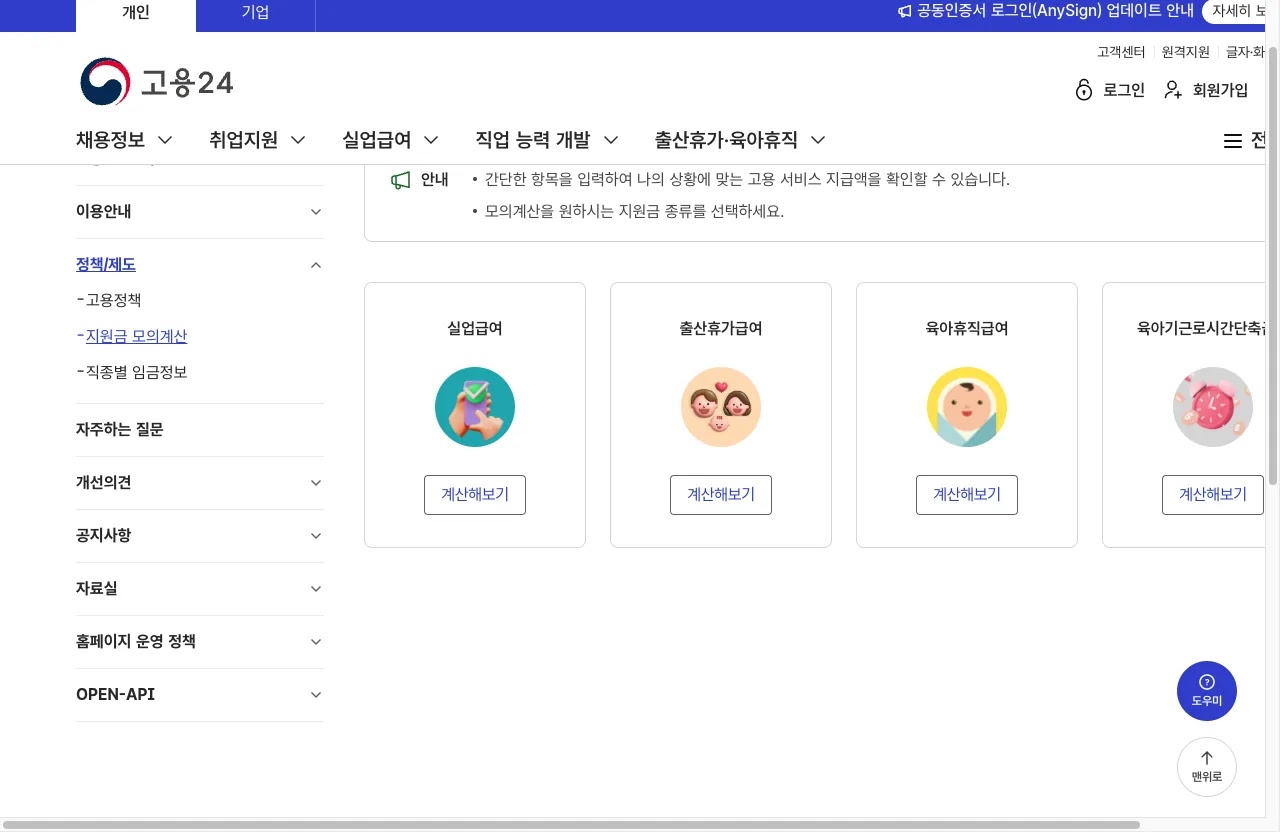Image resolution: width=1280 pixels, height=832 pixels.
Task: Click the 실업급여 card title
Action: (475, 328)
